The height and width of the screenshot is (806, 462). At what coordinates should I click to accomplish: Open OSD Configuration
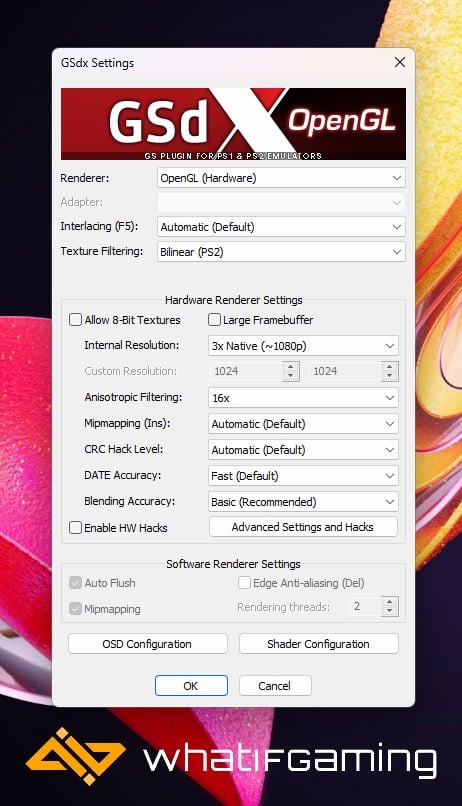[x=147, y=644]
